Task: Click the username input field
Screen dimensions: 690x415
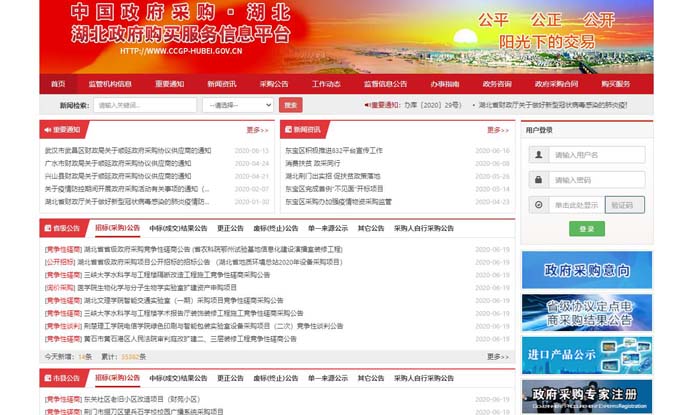Action: pyautogui.click(x=597, y=155)
